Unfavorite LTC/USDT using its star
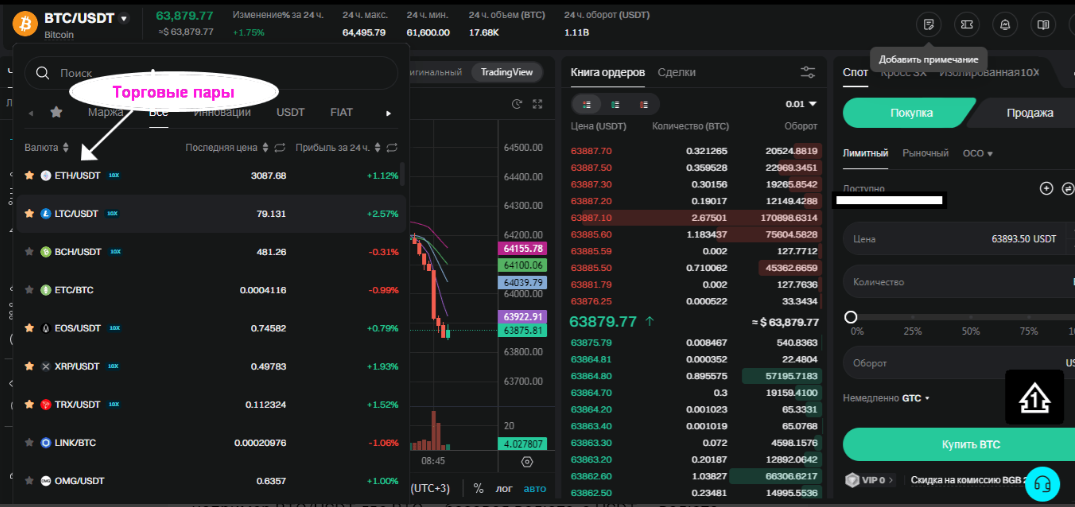 (29, 214)
